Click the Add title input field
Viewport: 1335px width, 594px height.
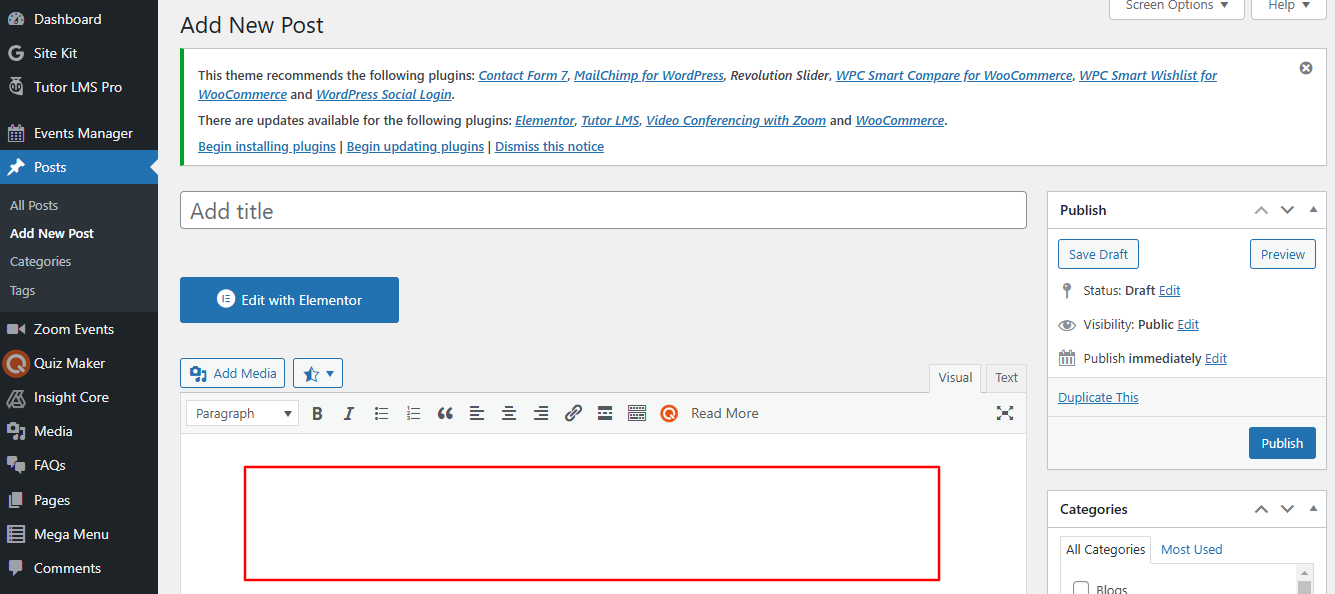(x=603, y=211)
